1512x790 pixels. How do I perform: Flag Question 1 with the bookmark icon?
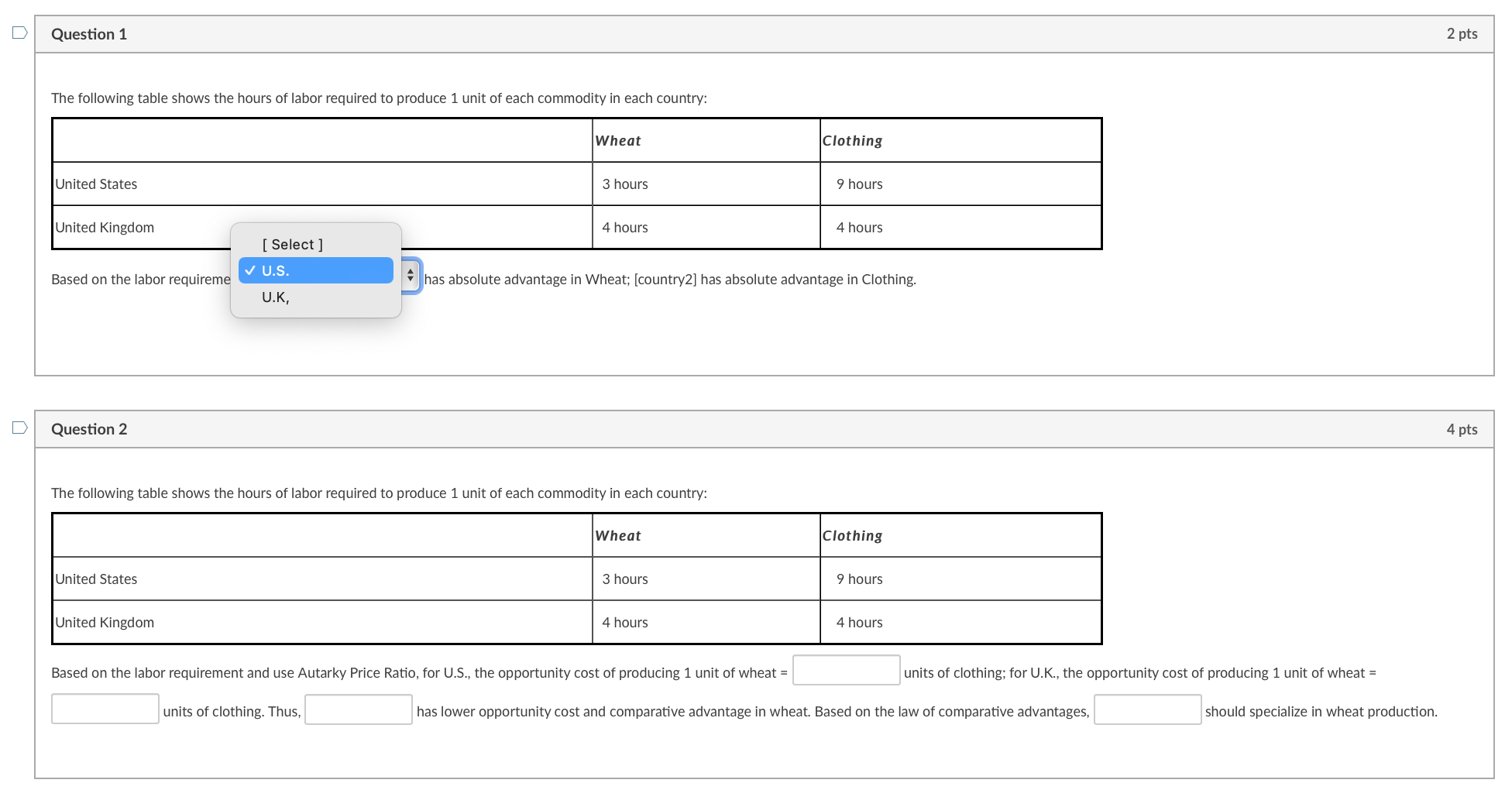tap(20, 33)
